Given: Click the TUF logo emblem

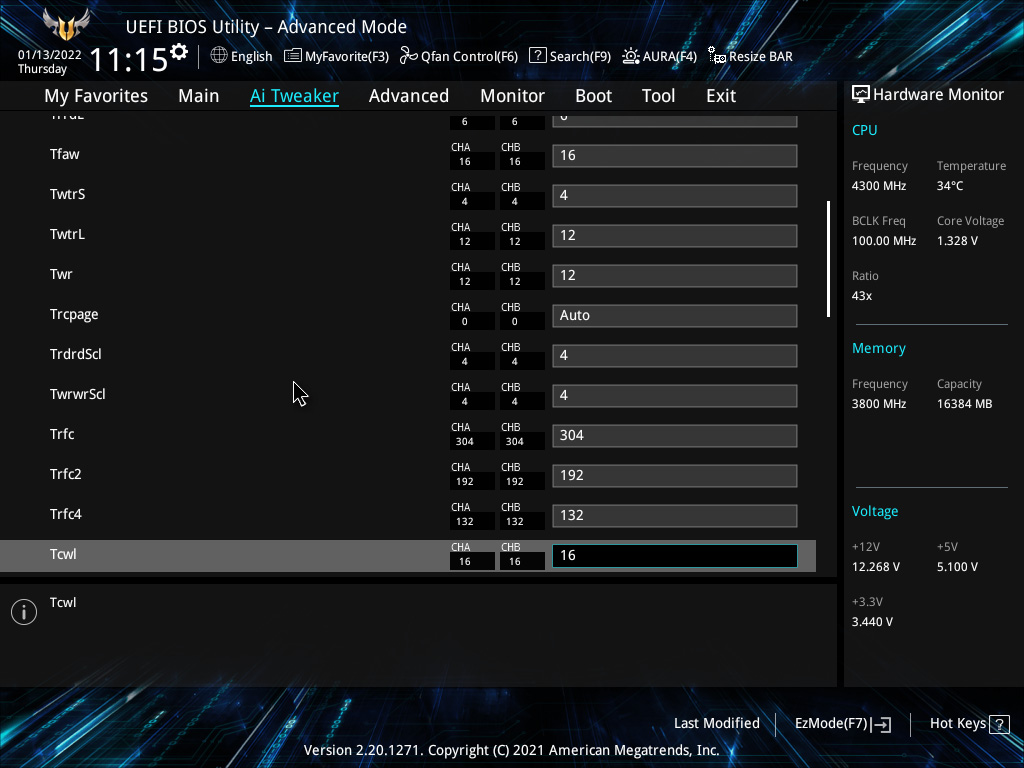Looking at the screenshot, I should pyautogui.click(x=65, y=25).
